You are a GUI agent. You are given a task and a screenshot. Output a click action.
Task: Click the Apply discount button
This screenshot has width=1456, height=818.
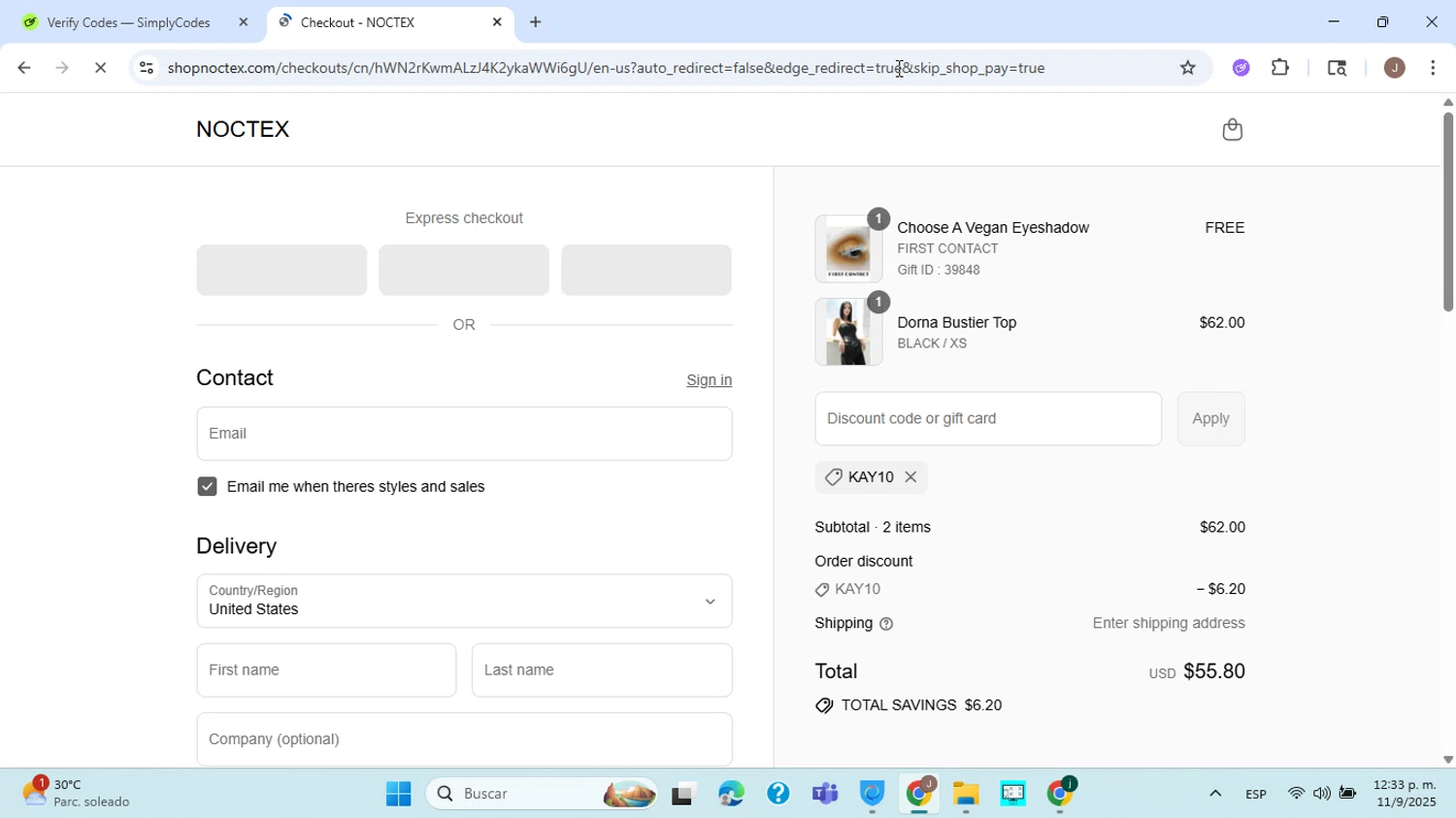point(1210,419)
